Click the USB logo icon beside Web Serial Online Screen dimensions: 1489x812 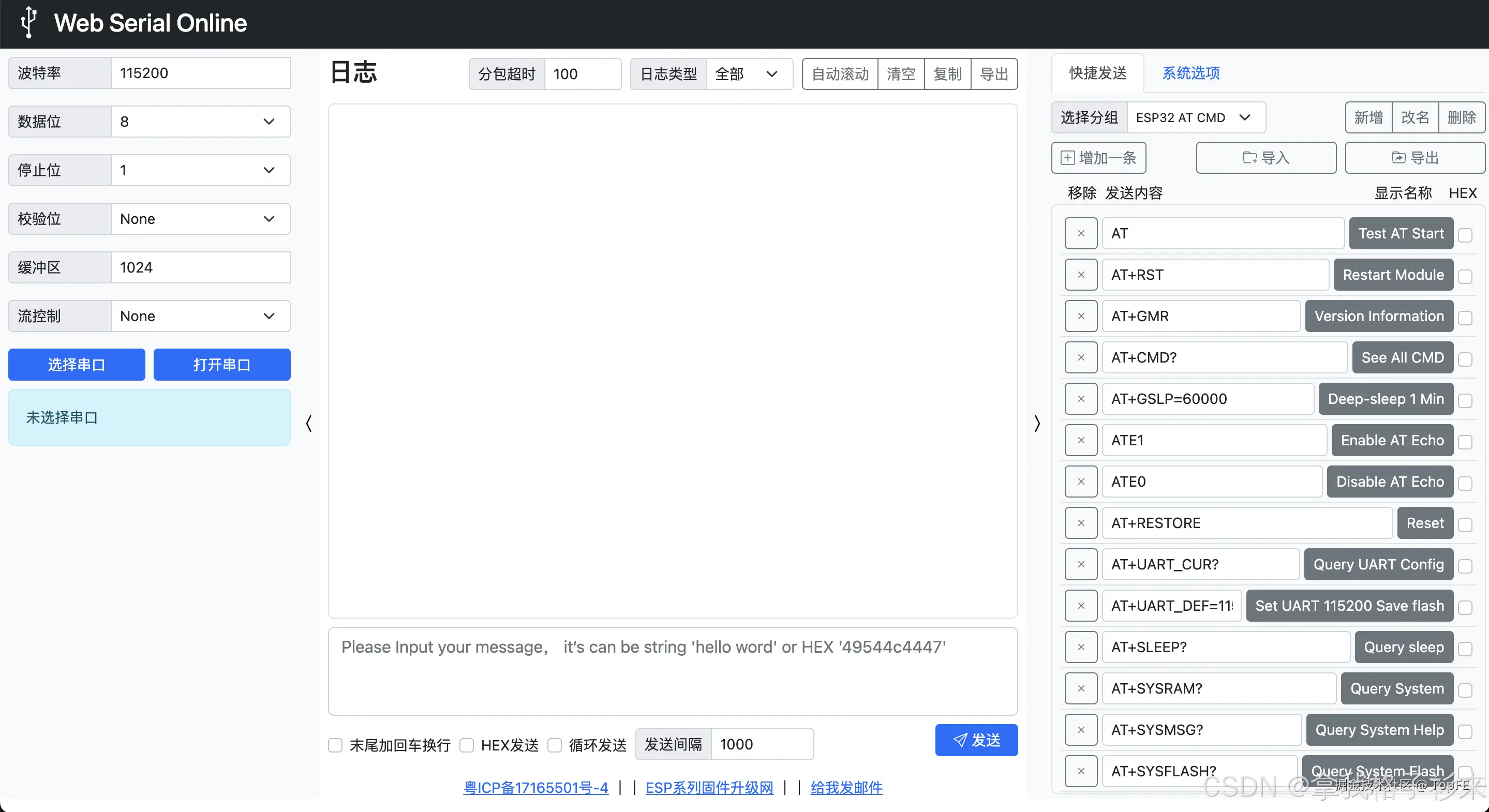[28, 23]
